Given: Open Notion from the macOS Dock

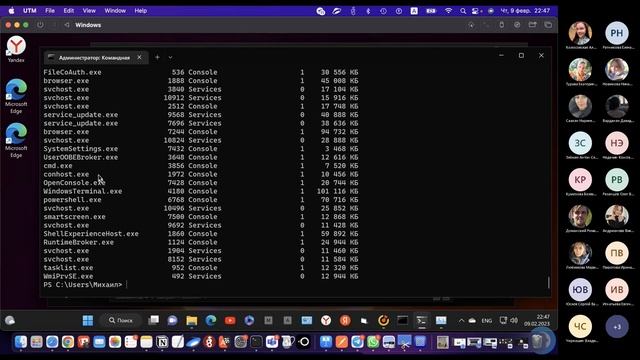Looking at the screenshot, I should [162, 342].
